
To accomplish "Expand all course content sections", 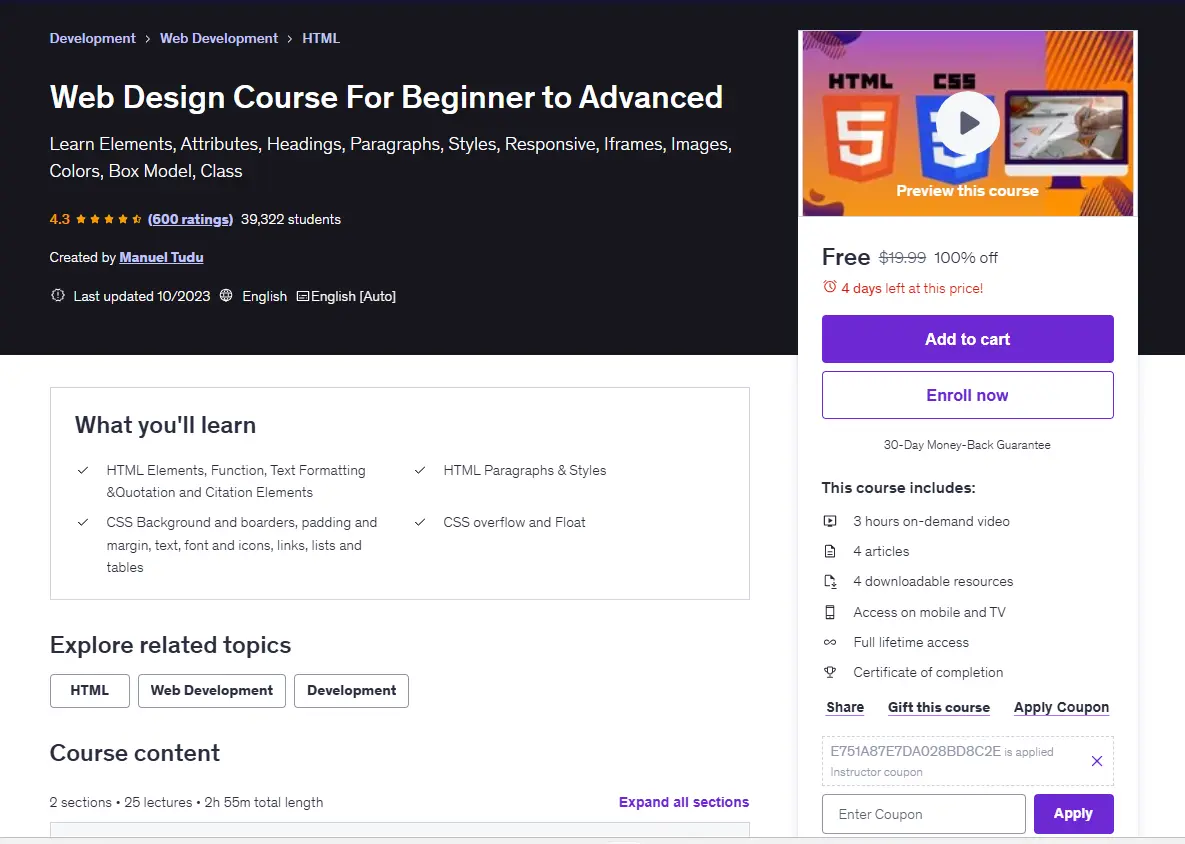I will click(684, 802).
